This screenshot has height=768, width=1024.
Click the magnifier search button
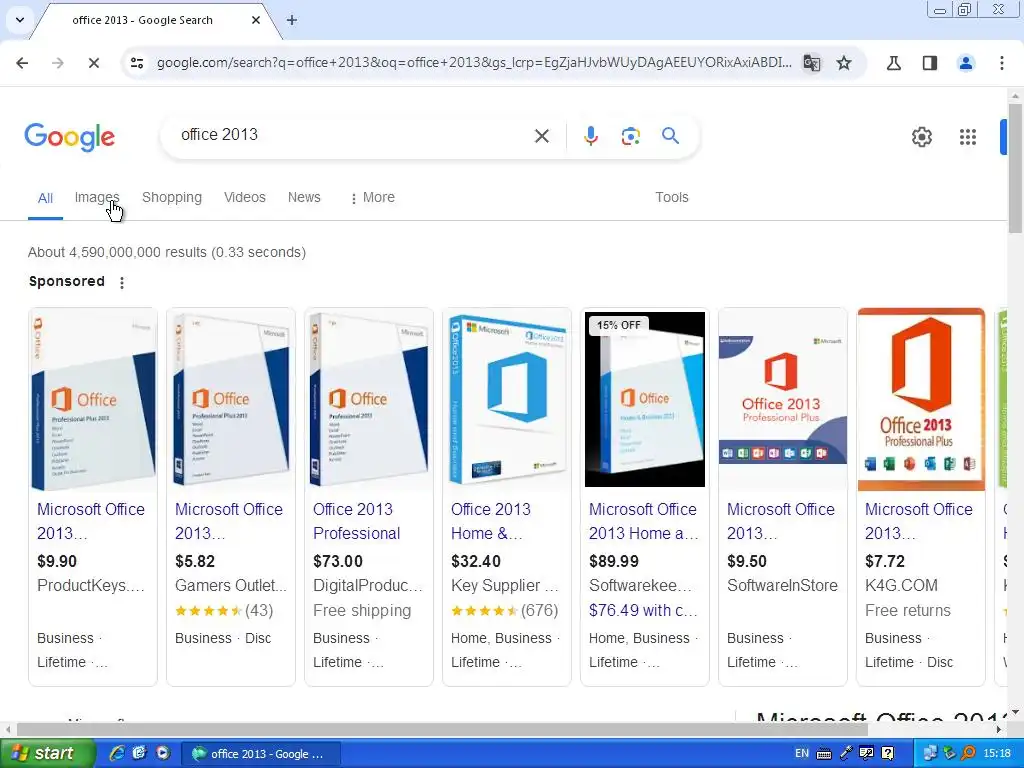pos(670,136)
